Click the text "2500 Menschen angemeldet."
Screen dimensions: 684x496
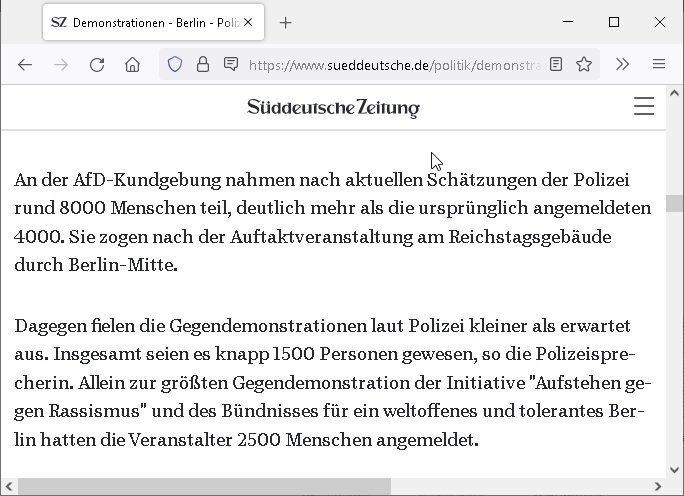tap(358, 440)
